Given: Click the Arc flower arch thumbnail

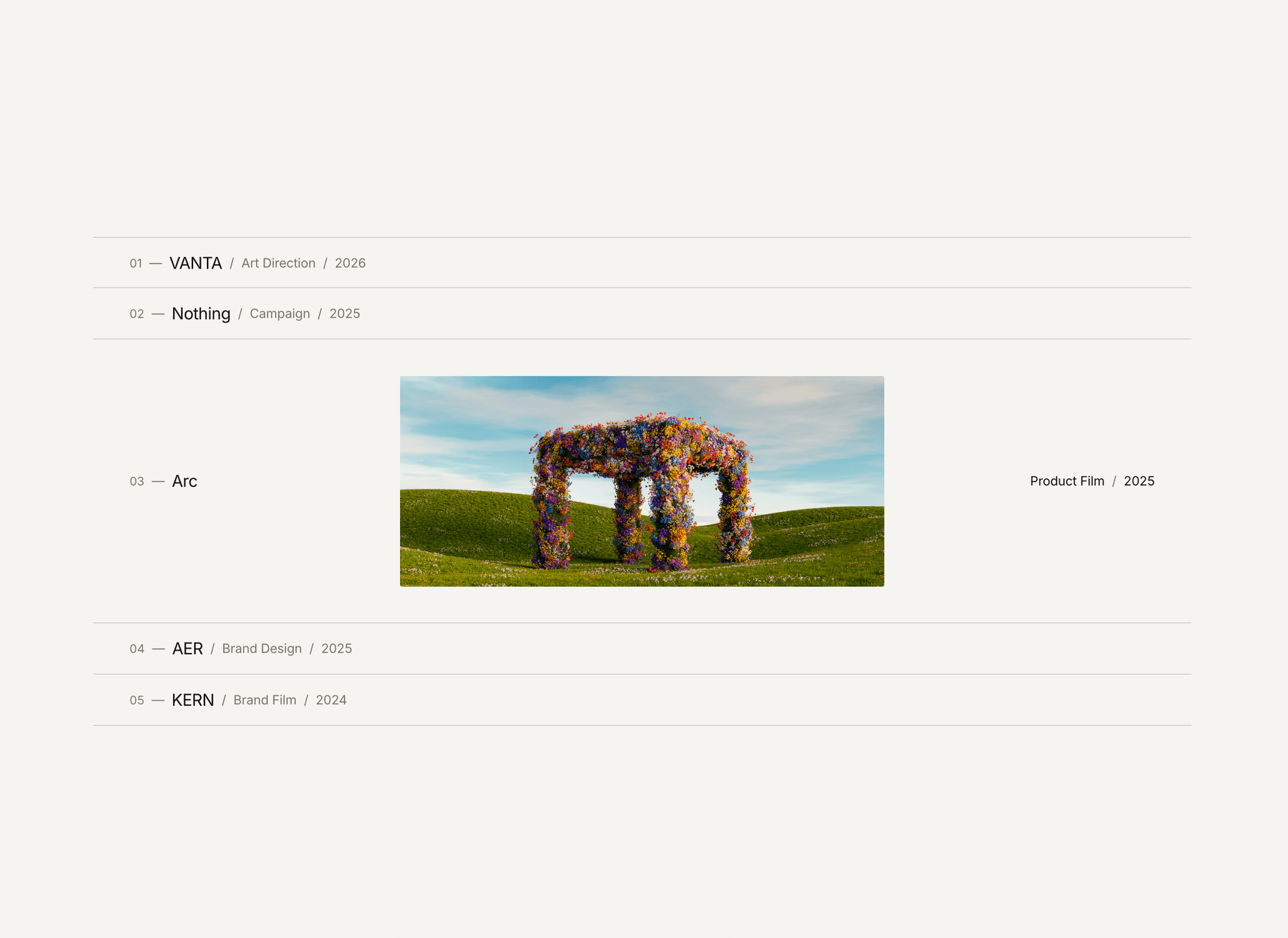Looking at the screenshot, I should [641, 481].
